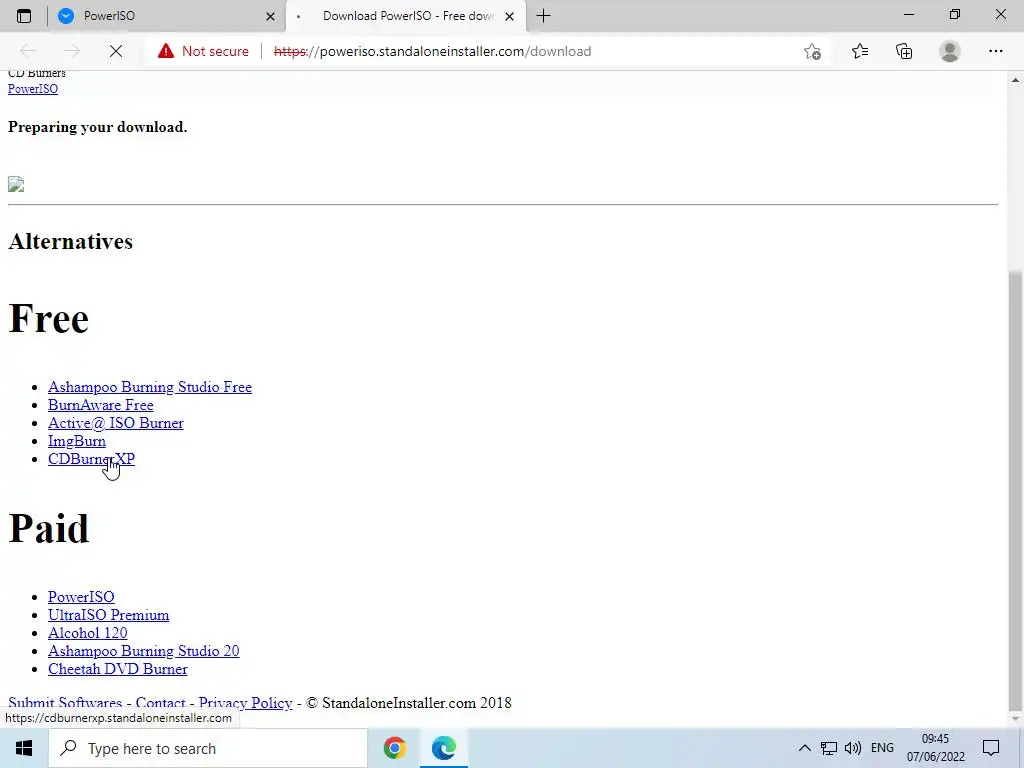This screenshot has height=768, width=1024.
Task: Open the PowerISO link under Paid
Action: point(81,597)
